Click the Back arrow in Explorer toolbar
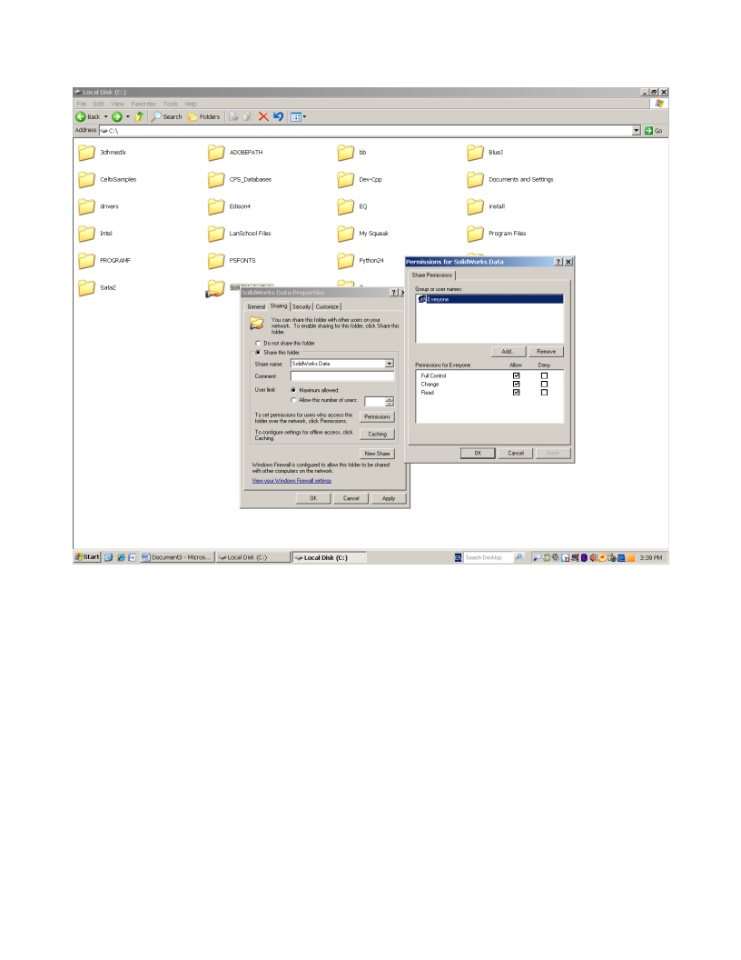The width and height of the screenshot is (741, 960). (x=80, y=116)
